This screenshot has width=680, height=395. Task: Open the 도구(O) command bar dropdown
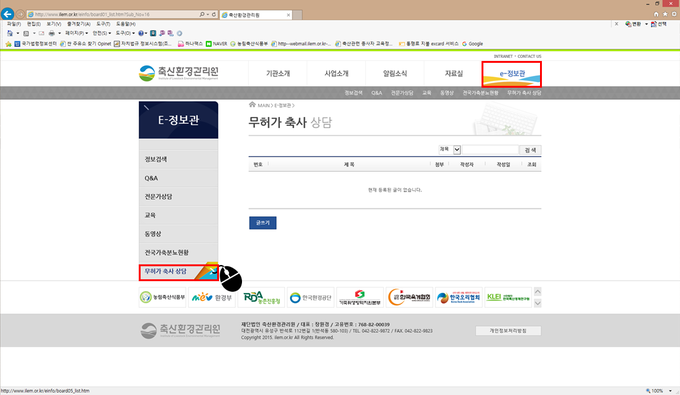coord(125,33)
